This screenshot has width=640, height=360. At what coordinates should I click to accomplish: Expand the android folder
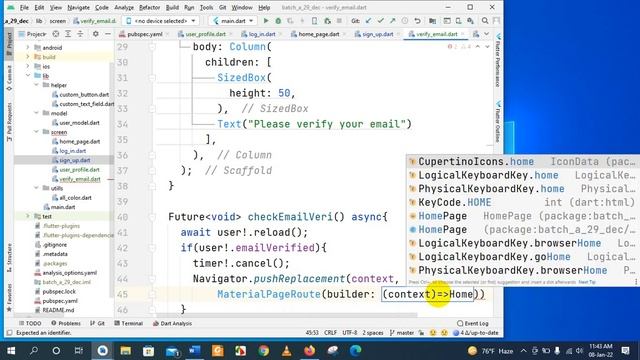(28, 47)
